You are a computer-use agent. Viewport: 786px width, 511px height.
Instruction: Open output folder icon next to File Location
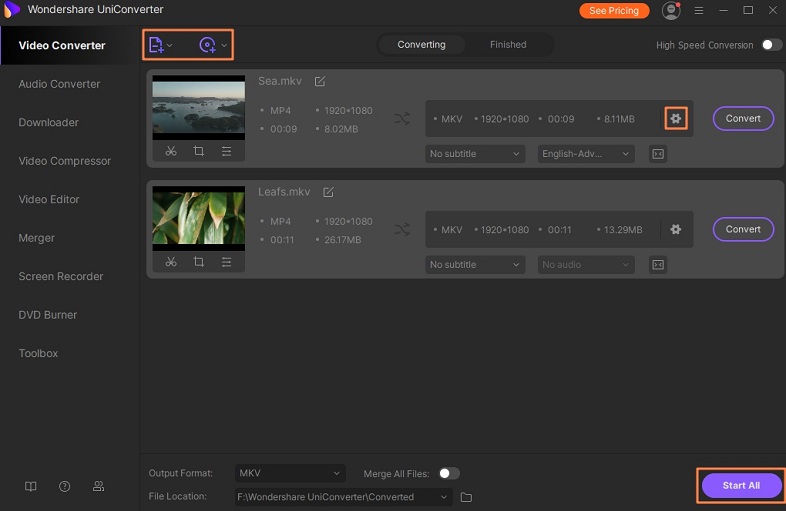[466, 497]
